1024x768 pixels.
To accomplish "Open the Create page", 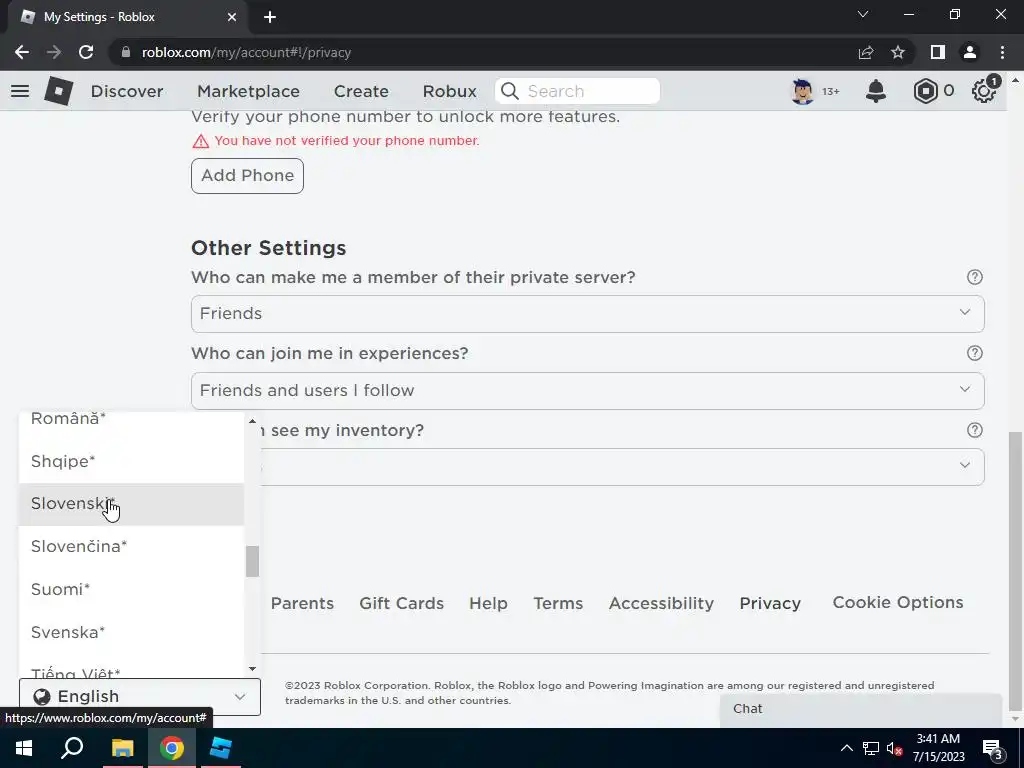I will tap(361, 91).
